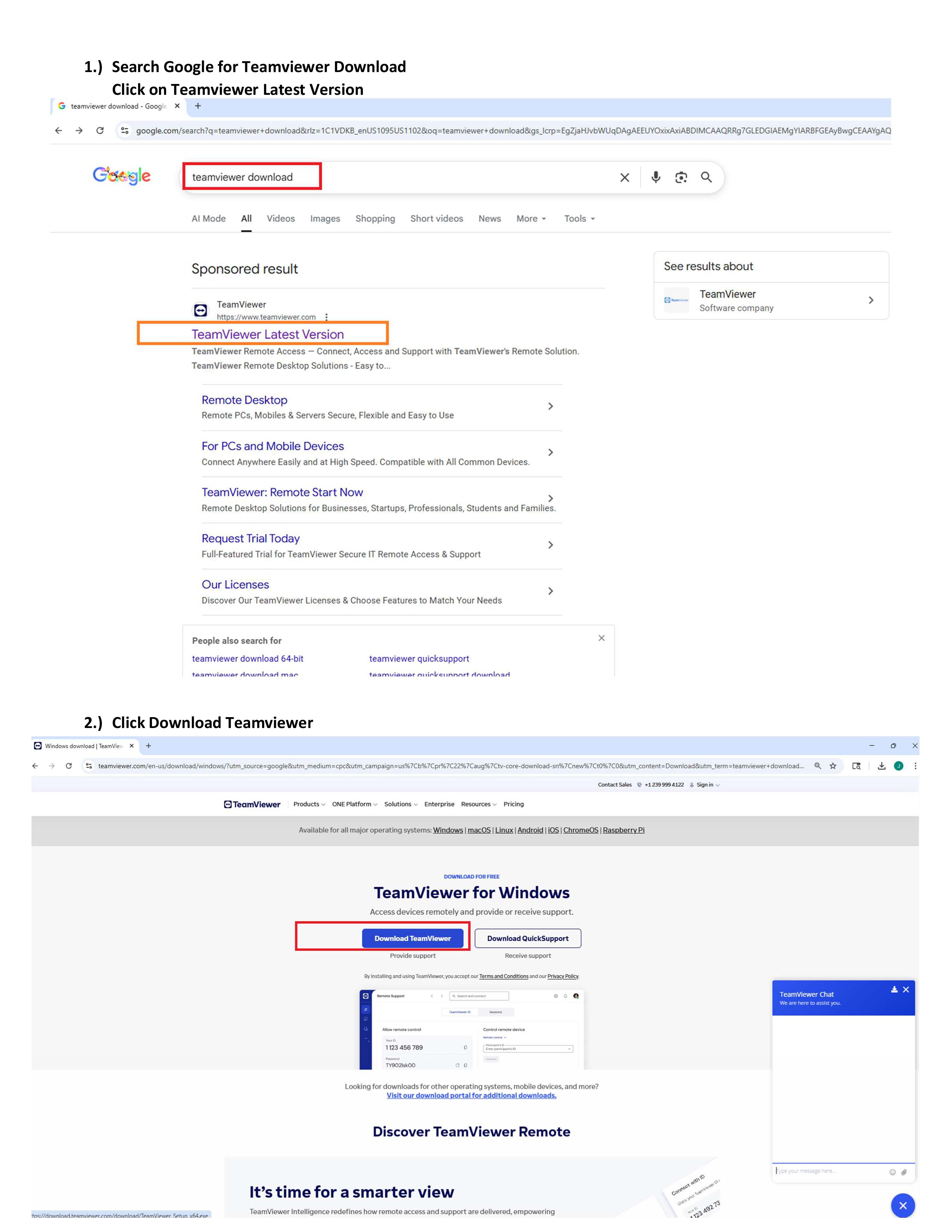Expand the More search filter dropdown
952x1232 pixels.
pyautogui.click(x=531, y=218)
